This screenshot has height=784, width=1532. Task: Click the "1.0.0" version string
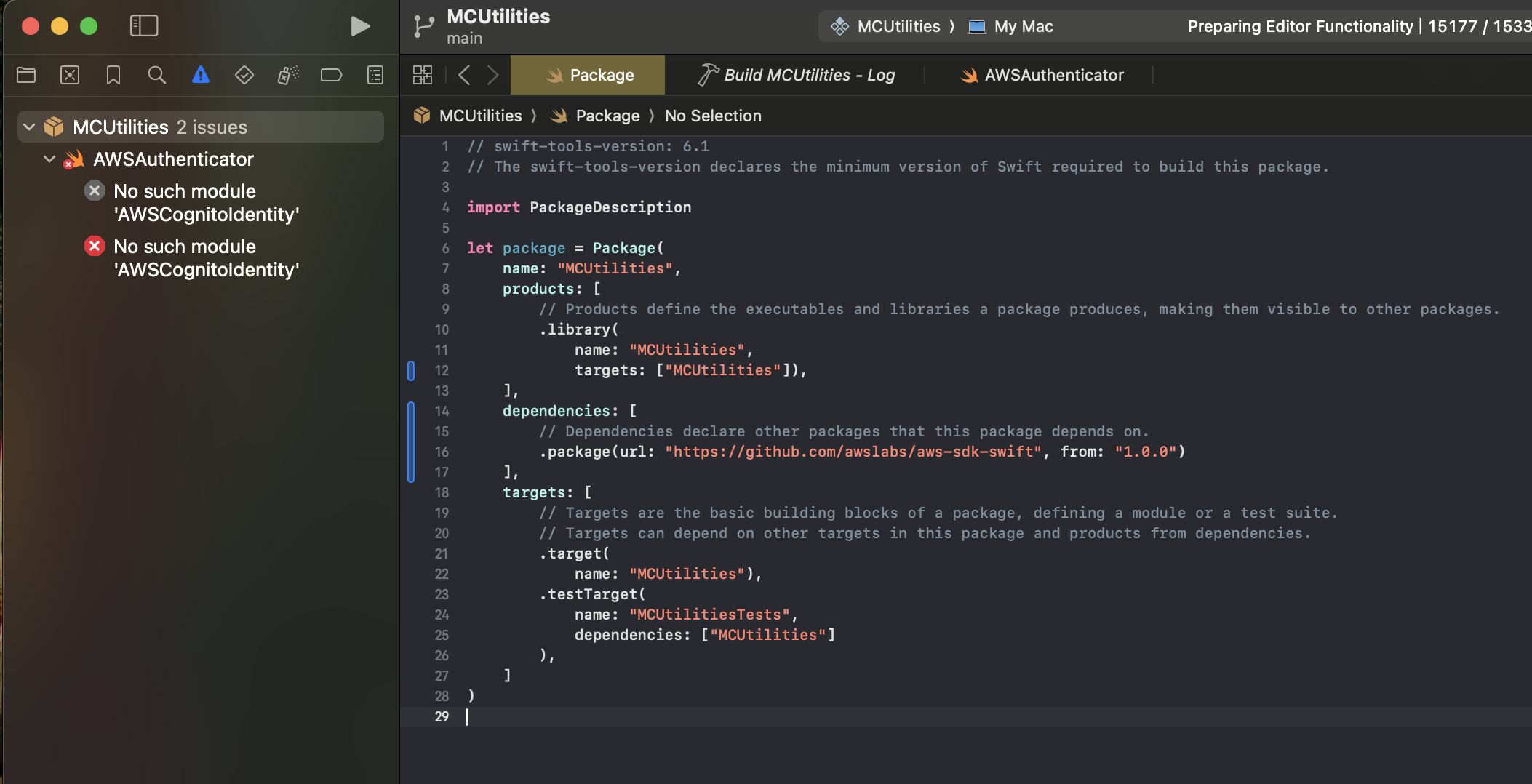(1146, 452)
